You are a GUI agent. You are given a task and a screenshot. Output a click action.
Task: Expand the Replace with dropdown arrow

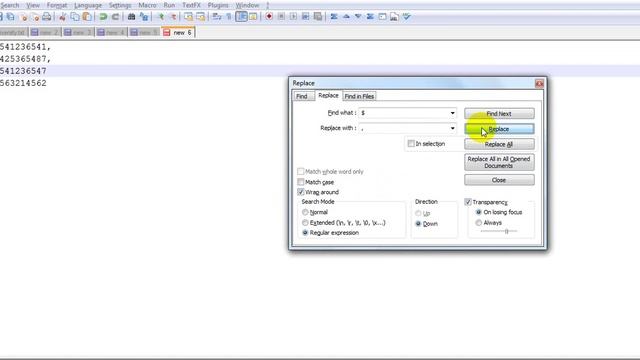[x=452, y=128]
